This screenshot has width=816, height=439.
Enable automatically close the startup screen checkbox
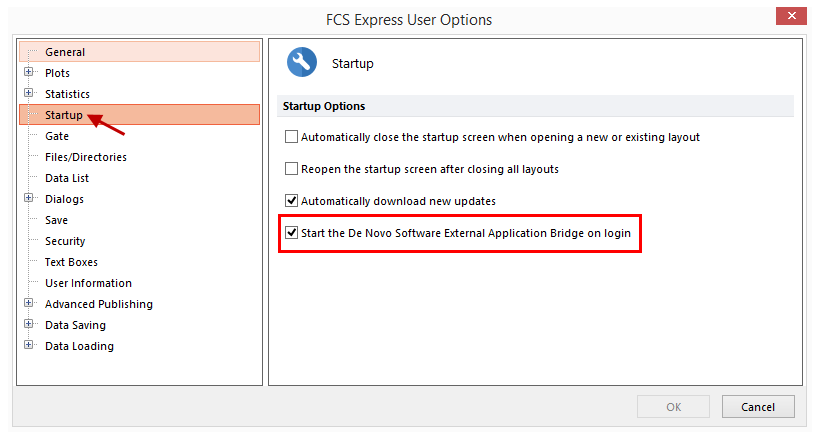point(292,137)
